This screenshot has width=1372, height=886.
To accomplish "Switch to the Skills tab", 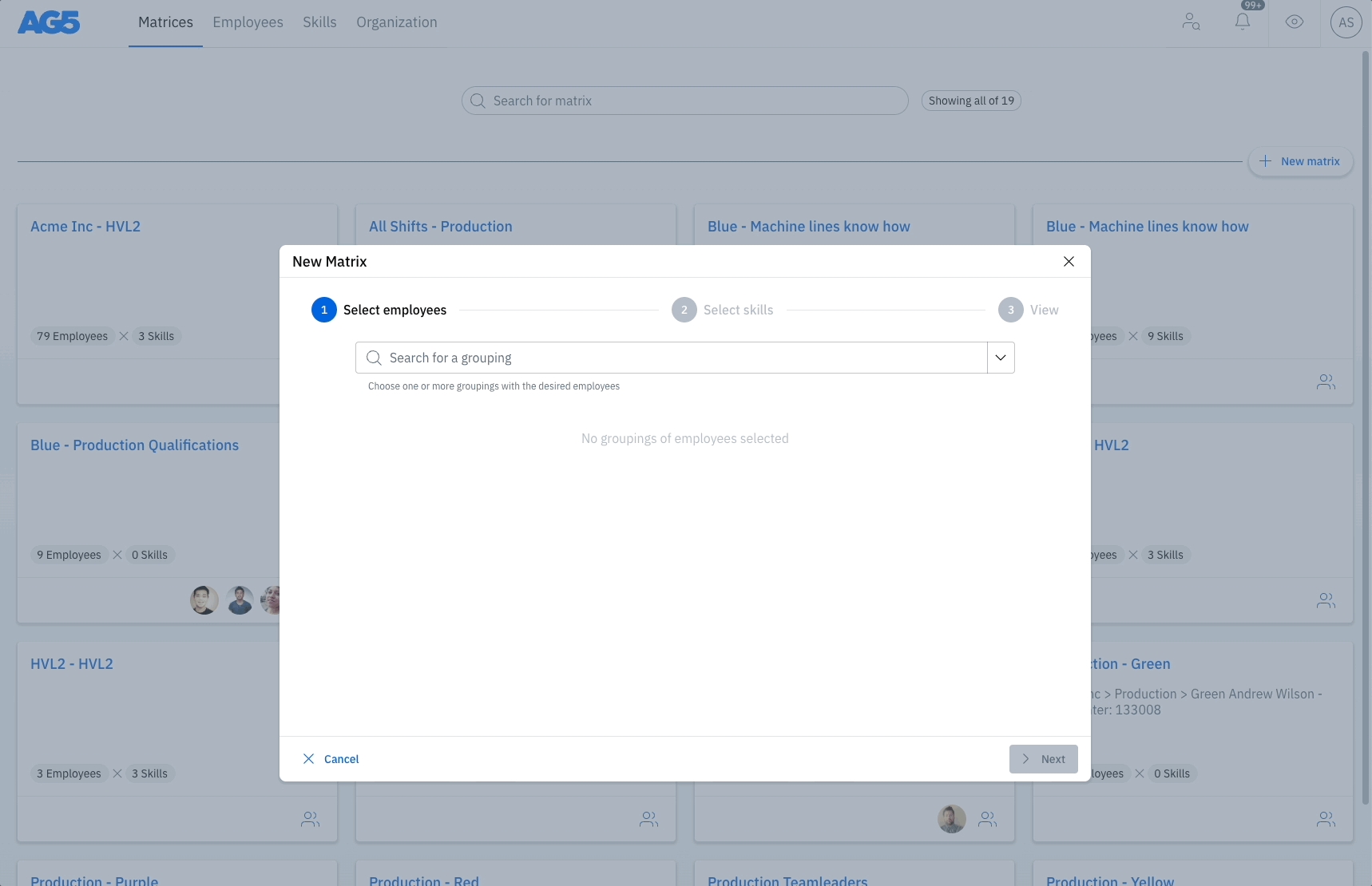I will click(x=319, y=22).
